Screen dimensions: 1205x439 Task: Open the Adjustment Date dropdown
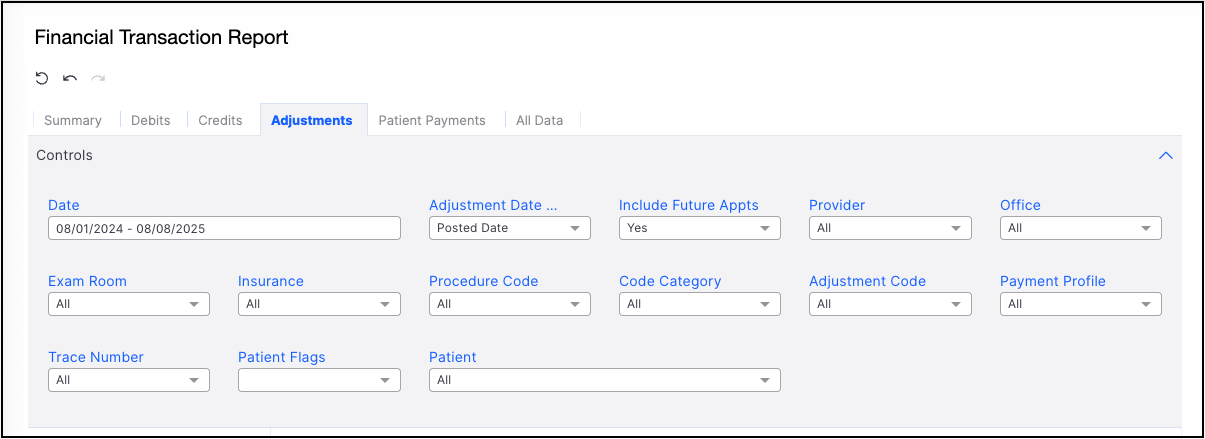tap(510, 228)
